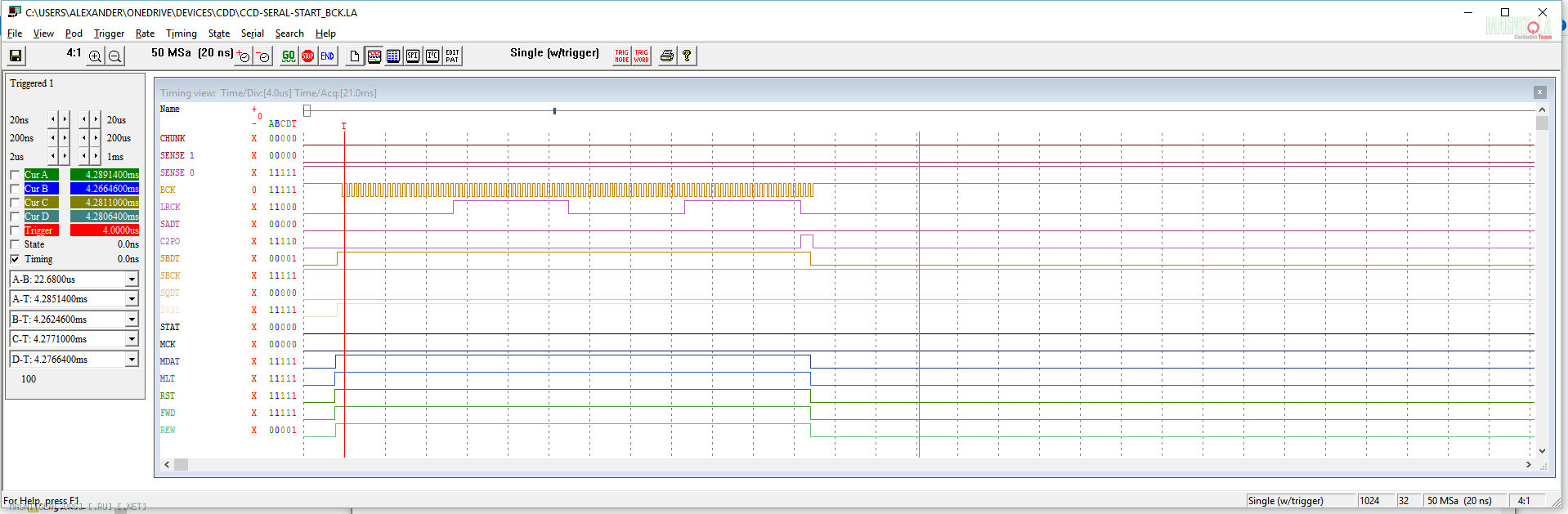Open the State menu

[219, 34]
